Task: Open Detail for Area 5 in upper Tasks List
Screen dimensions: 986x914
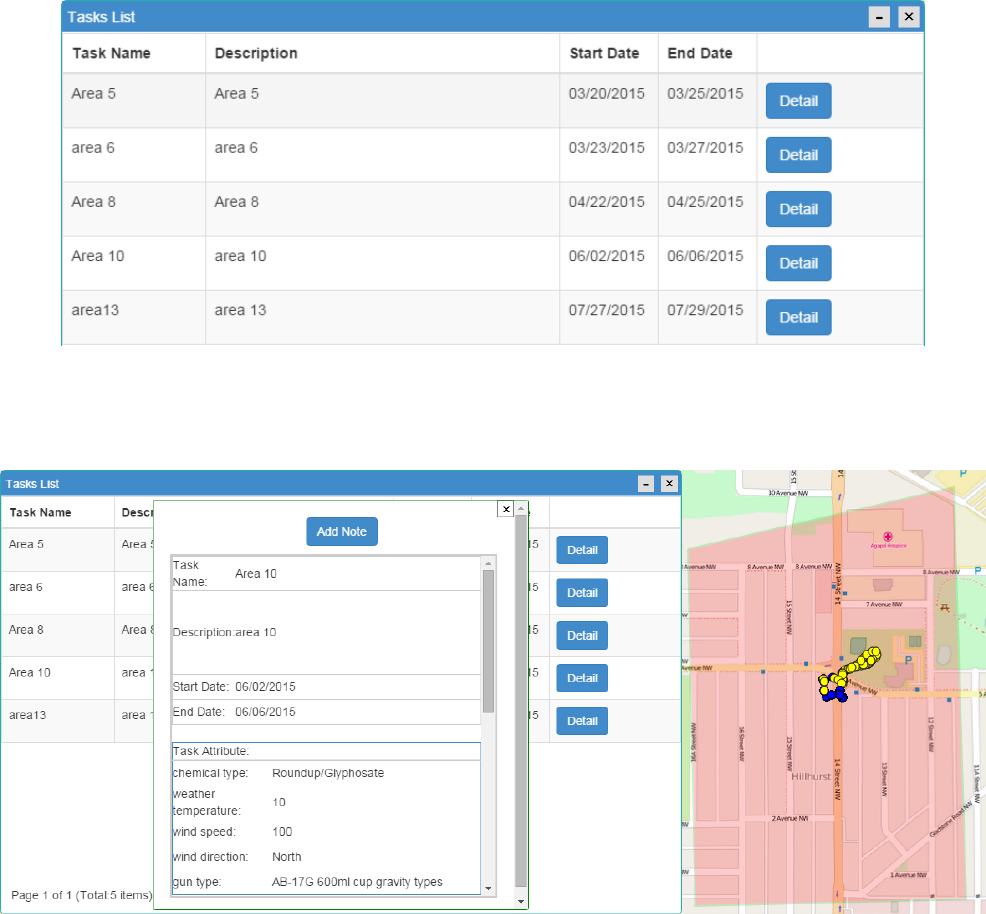Action: (798, 101)
